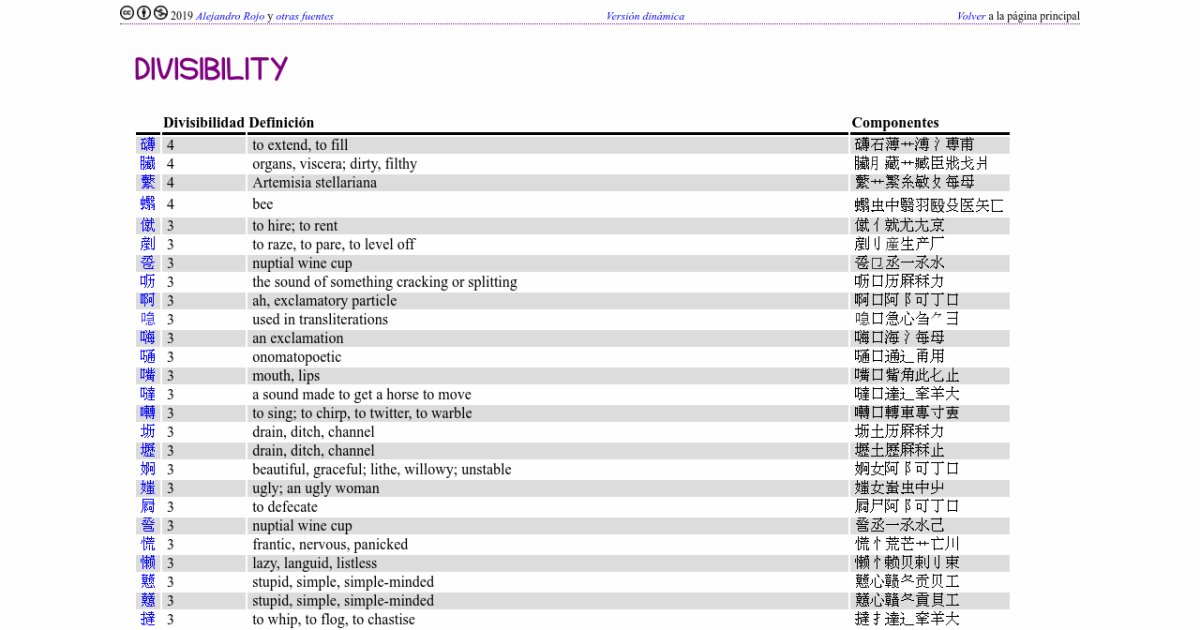Open character link for 'Artemisia stellariana'
This screenshot has width=1200, height=630.
(x=148, y=182)
